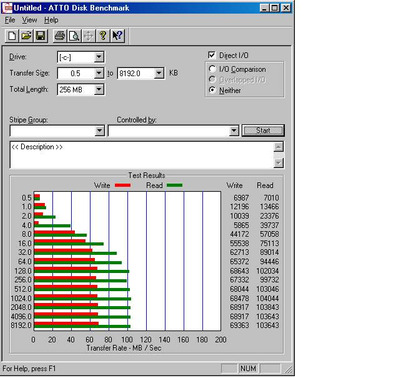Click the Read value 39737
Screen dimensions: 400x377
tap(269, 225)
